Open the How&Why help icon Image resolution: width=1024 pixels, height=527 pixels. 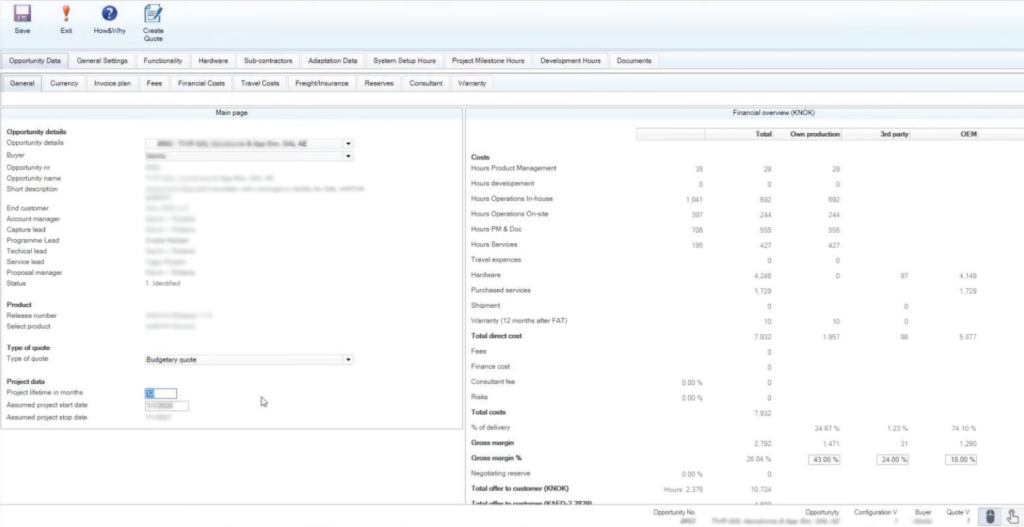click(109, 14)
